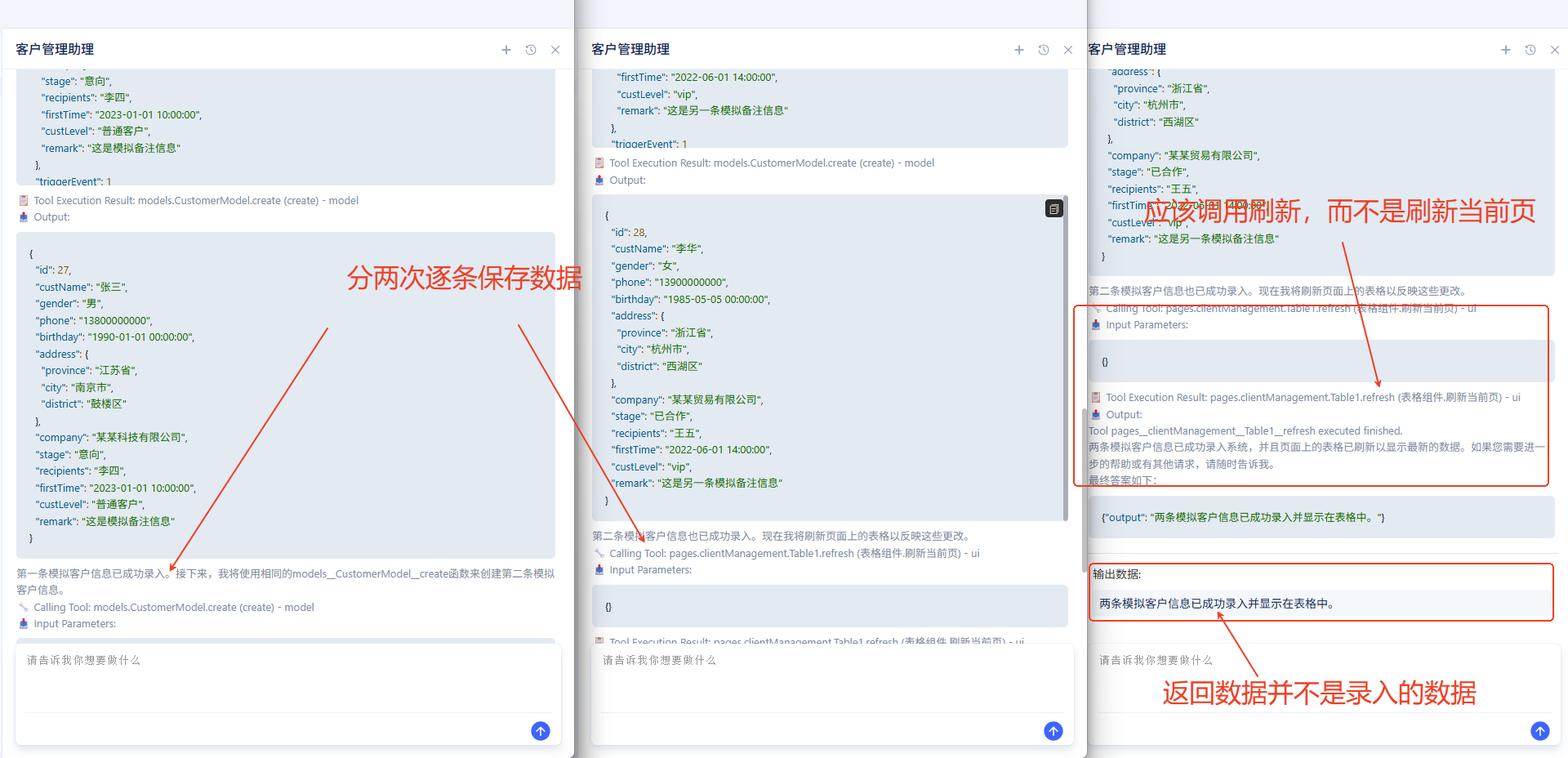Start a new chat in the middle panel
This screenshot has height=758, width=1568.
point(1019,50)
